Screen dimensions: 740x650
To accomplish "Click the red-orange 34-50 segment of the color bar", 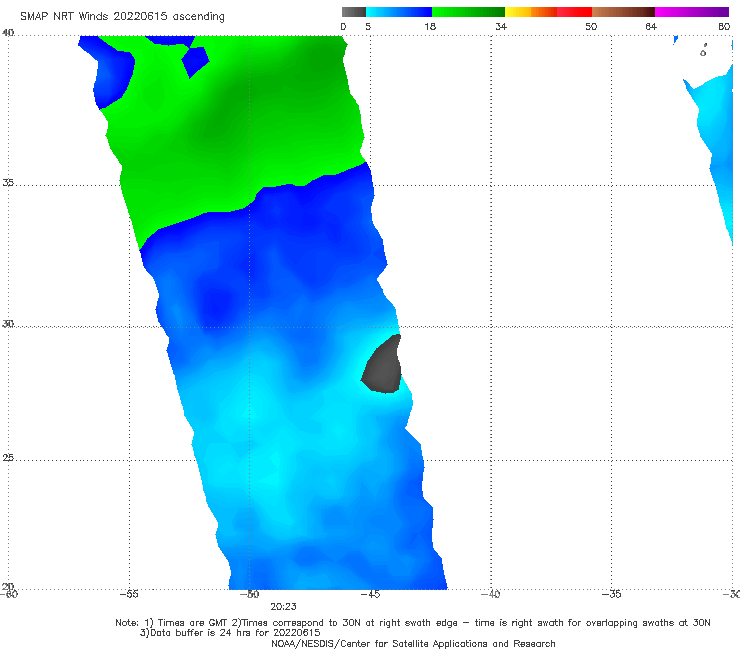I will pos(548,12).
